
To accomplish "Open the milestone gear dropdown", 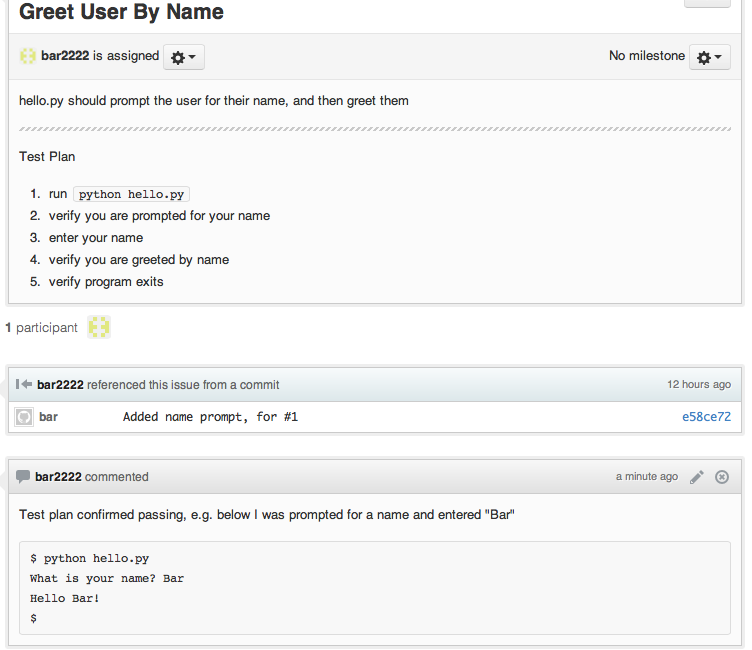I will click(x=710, y=57).
